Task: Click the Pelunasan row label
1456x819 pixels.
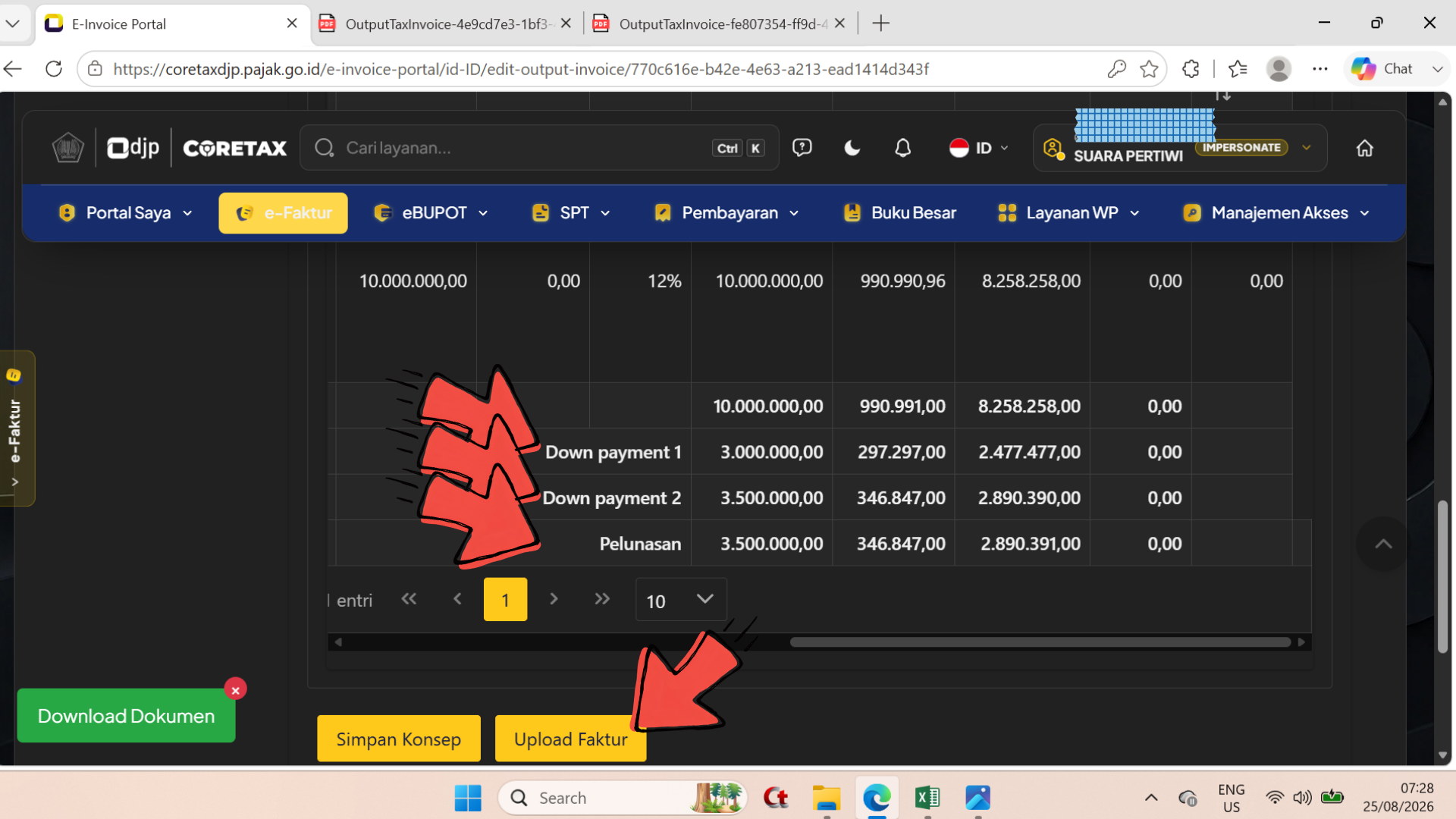Action: click(640, 544)
